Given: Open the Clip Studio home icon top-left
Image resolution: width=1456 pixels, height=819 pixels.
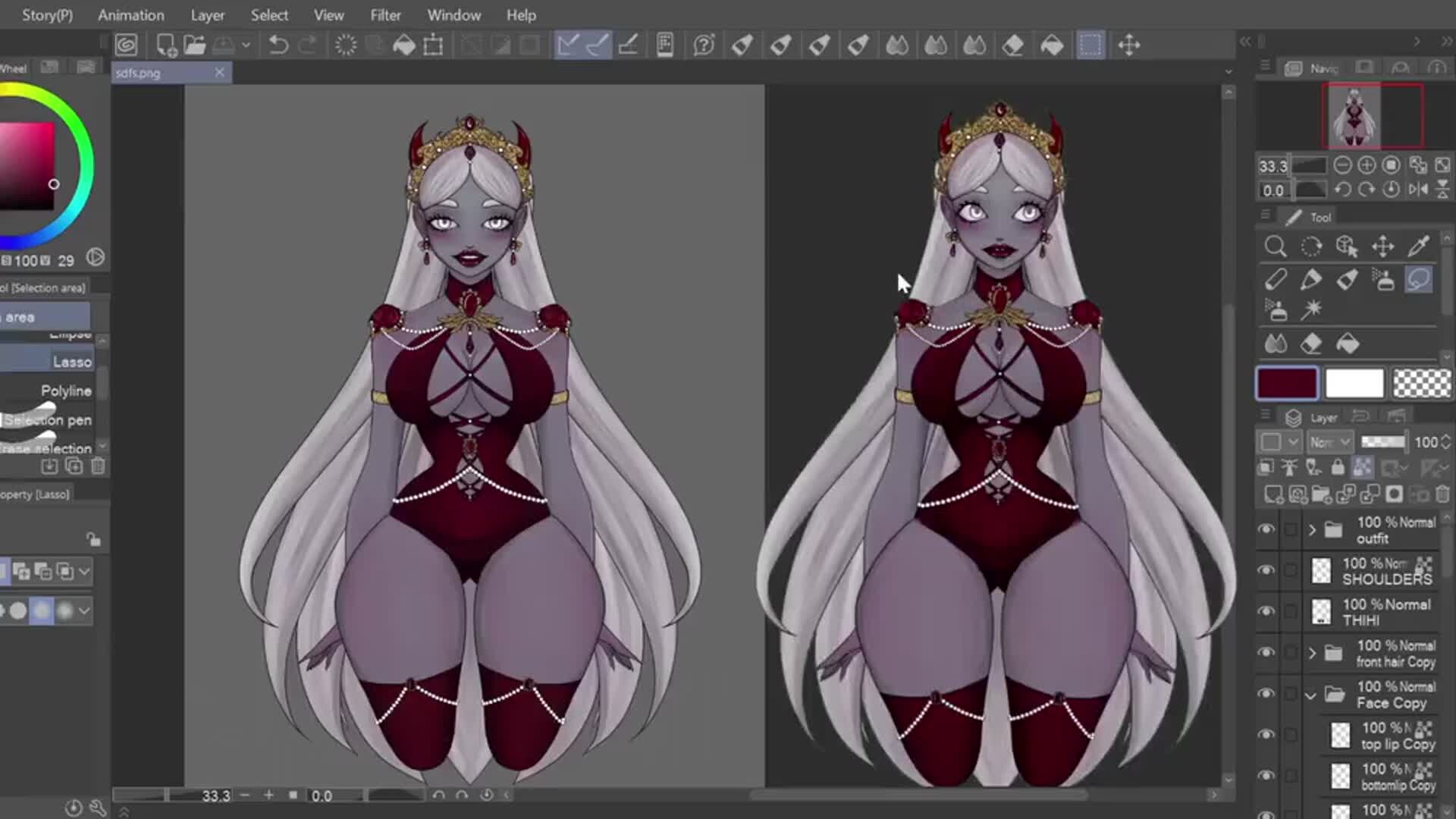Looking at the screenshot, I should [126, 45].
